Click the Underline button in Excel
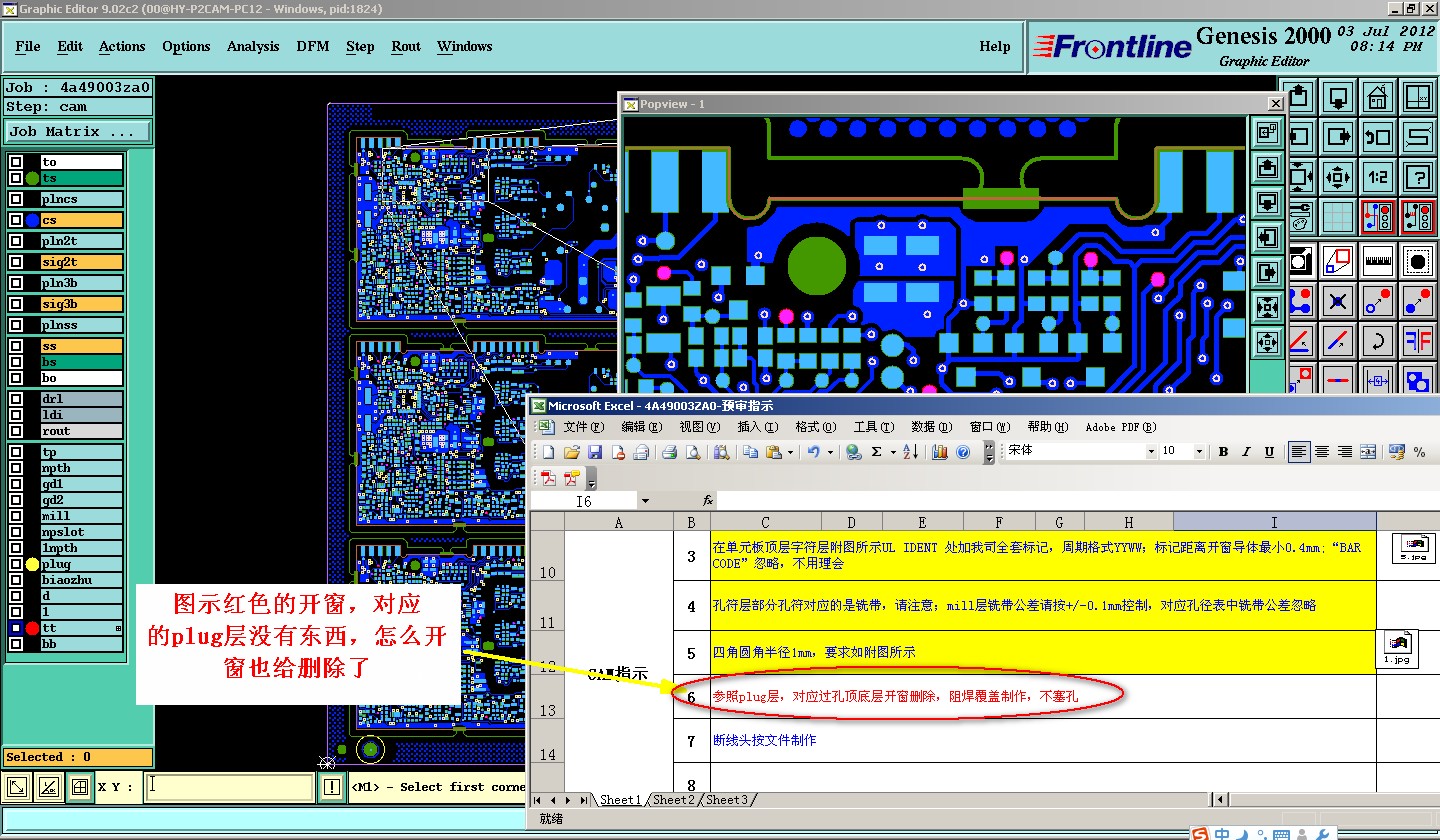This screenshot has height=840, width=1440. (1269, 452)
